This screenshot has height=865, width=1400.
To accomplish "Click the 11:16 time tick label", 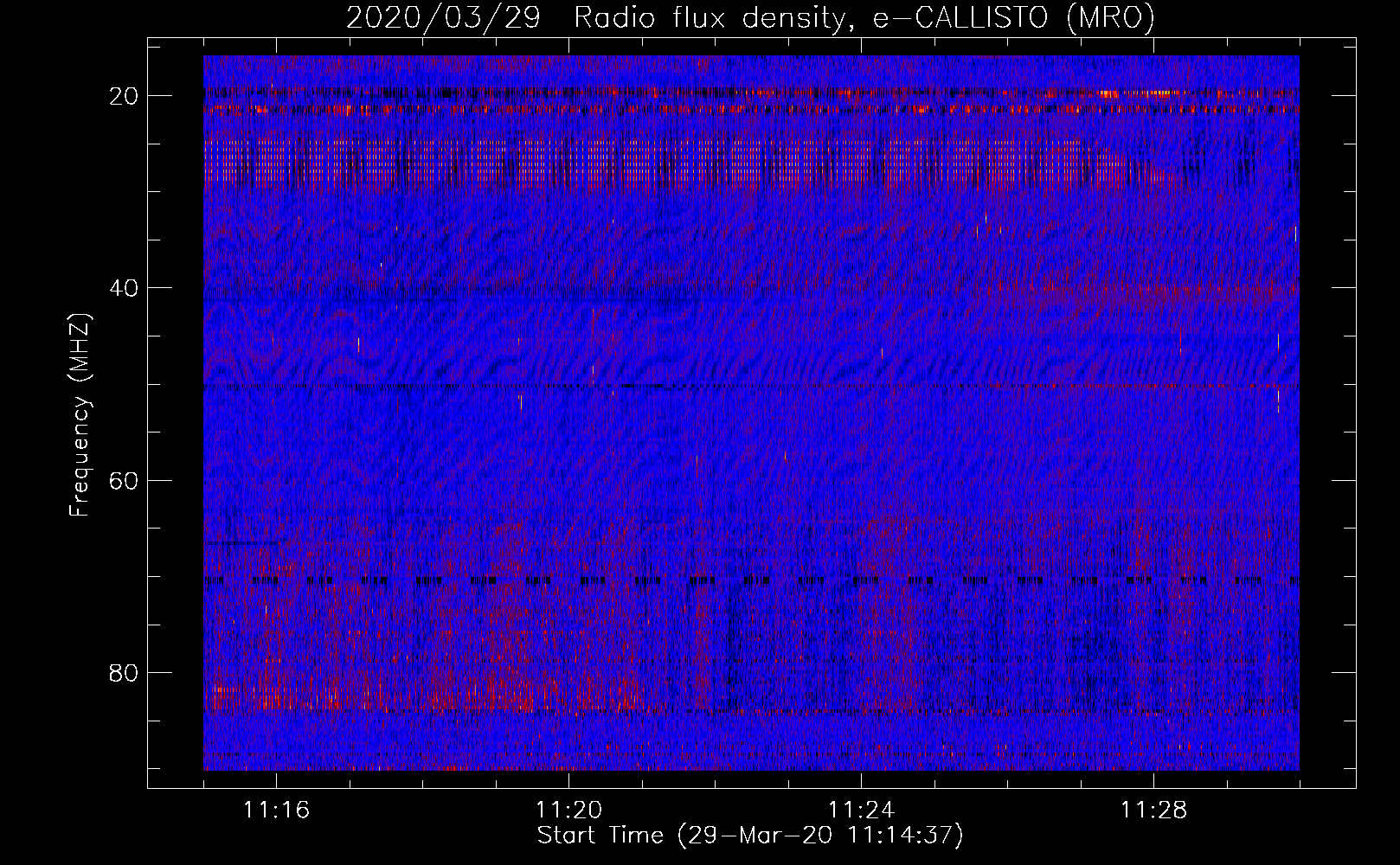I will pos(276,810).
